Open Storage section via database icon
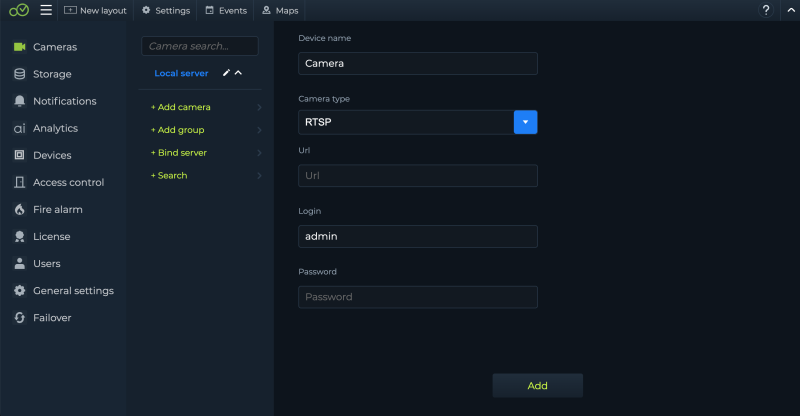This screenshot has height=416, width=800. (x=19, y=74)
